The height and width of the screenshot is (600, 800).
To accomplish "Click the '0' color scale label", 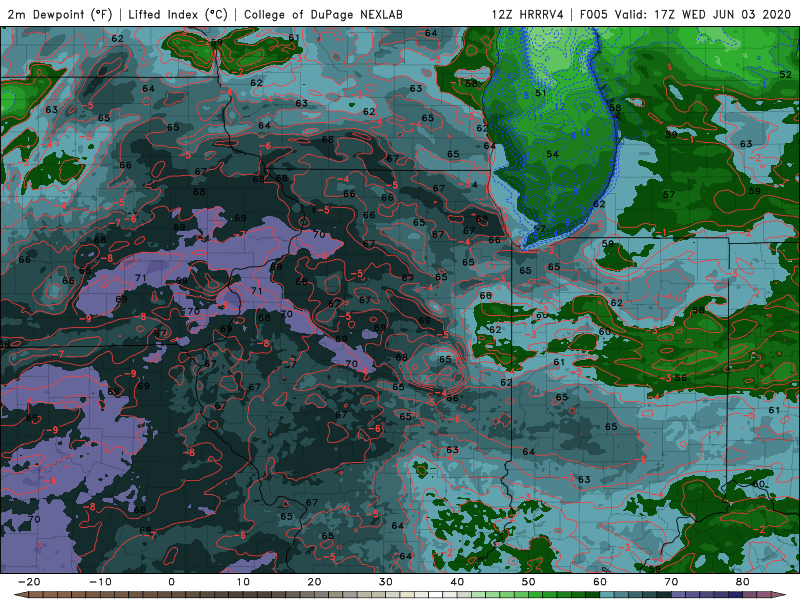I will coord(171,582).
